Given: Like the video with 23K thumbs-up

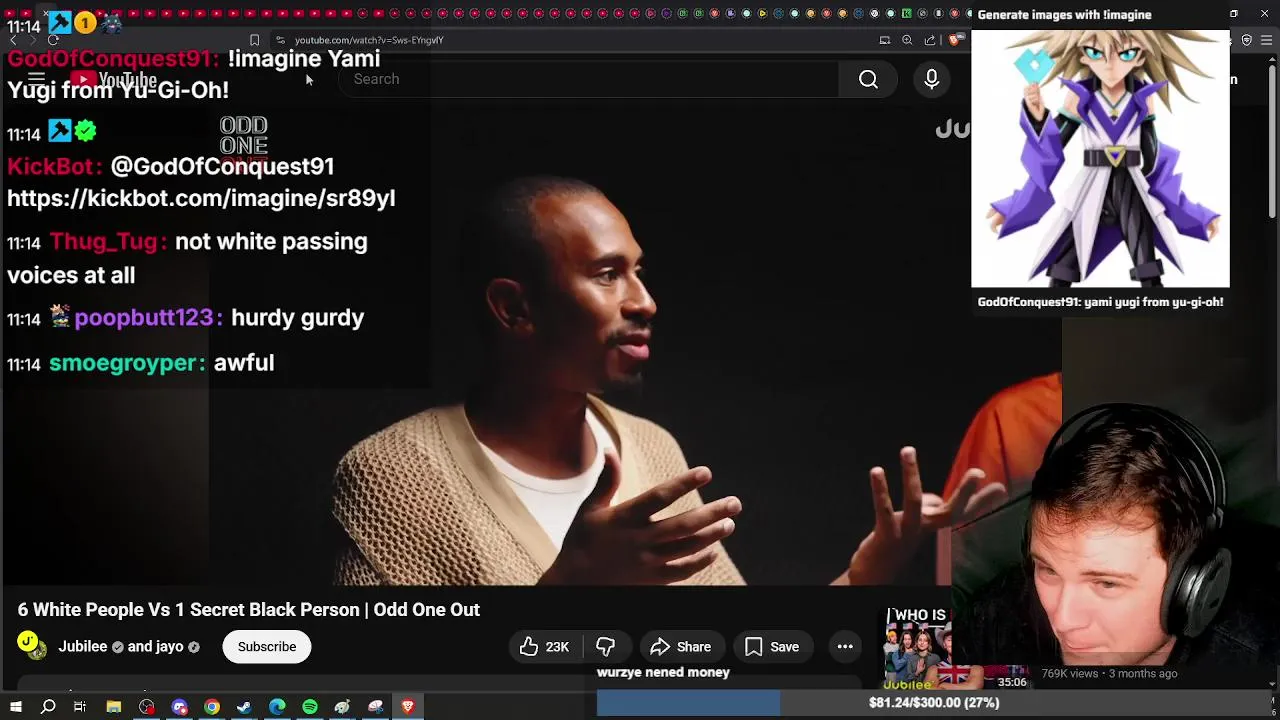Looking at the screenshot, I should point(545,647).
